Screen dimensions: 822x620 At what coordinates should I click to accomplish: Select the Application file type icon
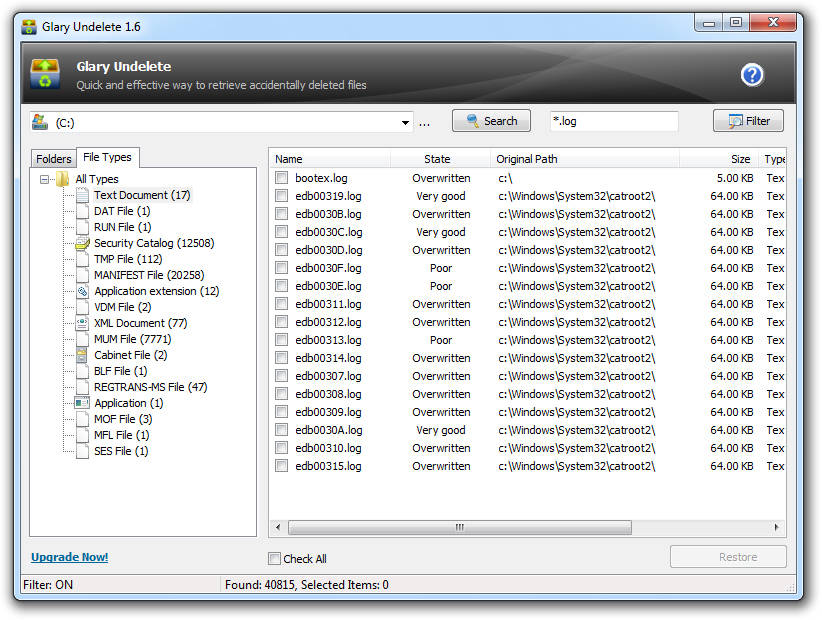(x=82, y=403)
